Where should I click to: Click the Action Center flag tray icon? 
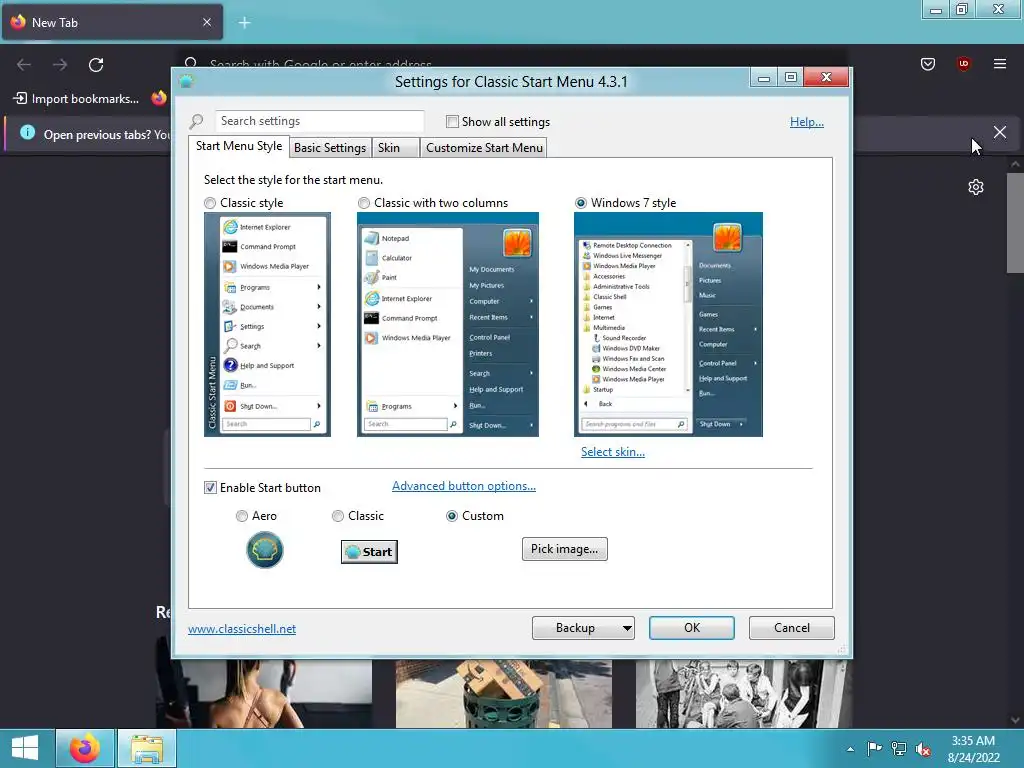[x=874, y=748]
